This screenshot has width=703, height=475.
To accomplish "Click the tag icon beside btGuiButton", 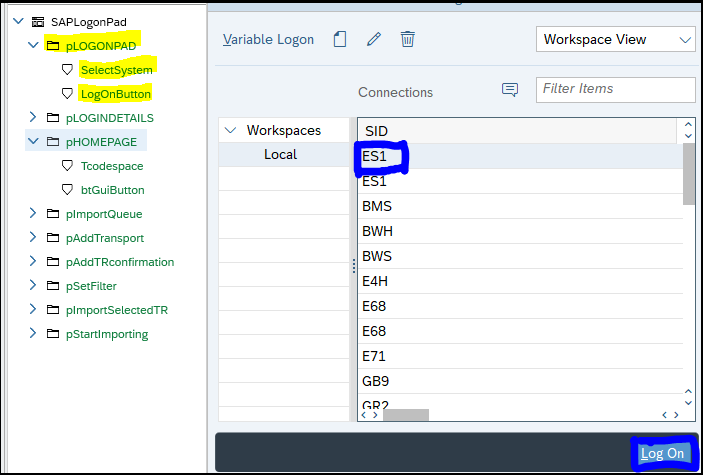I will coord(67,190).
